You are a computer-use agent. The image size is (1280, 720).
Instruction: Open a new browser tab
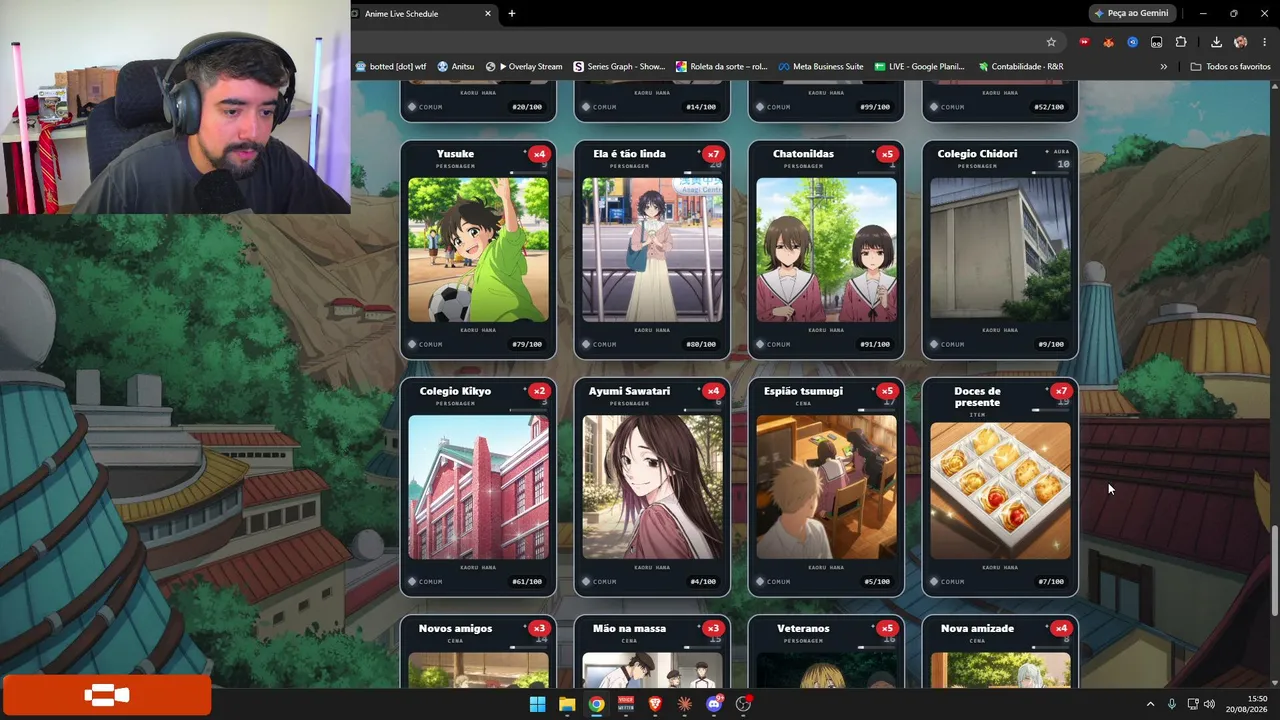click(511, 13)
